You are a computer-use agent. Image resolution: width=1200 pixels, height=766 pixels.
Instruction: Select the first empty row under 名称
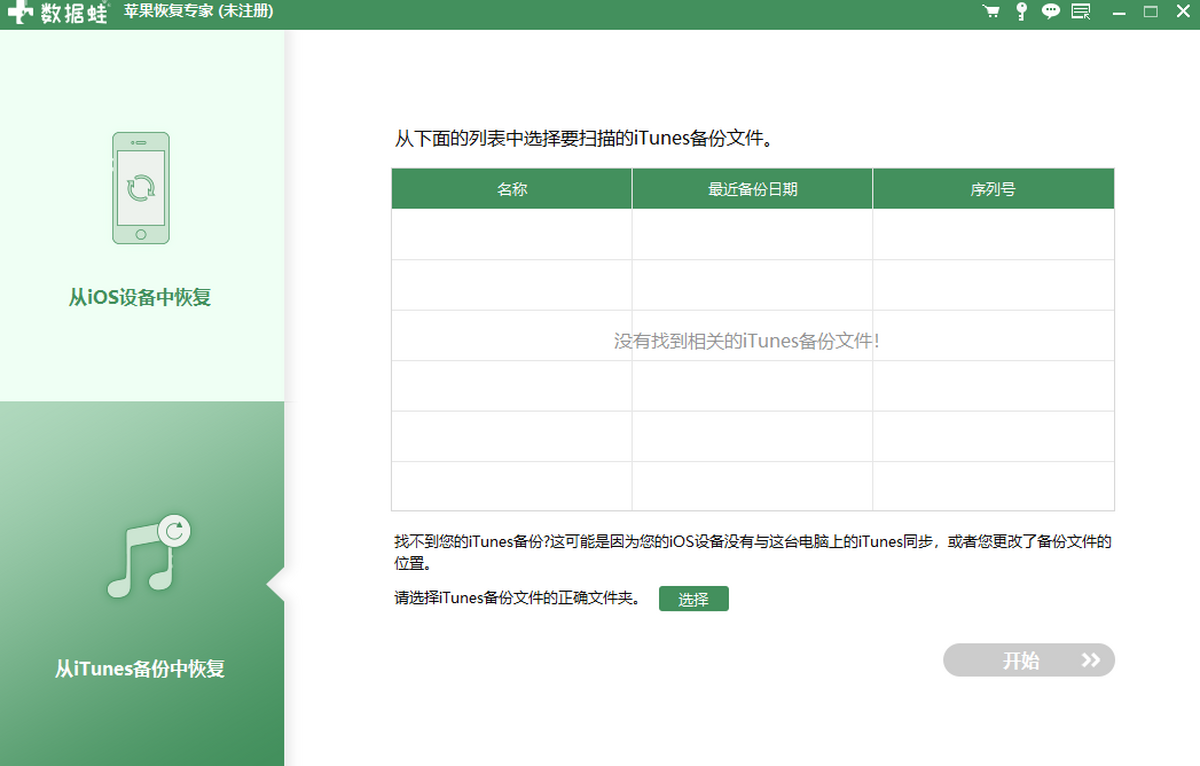(x=512, y=234)
